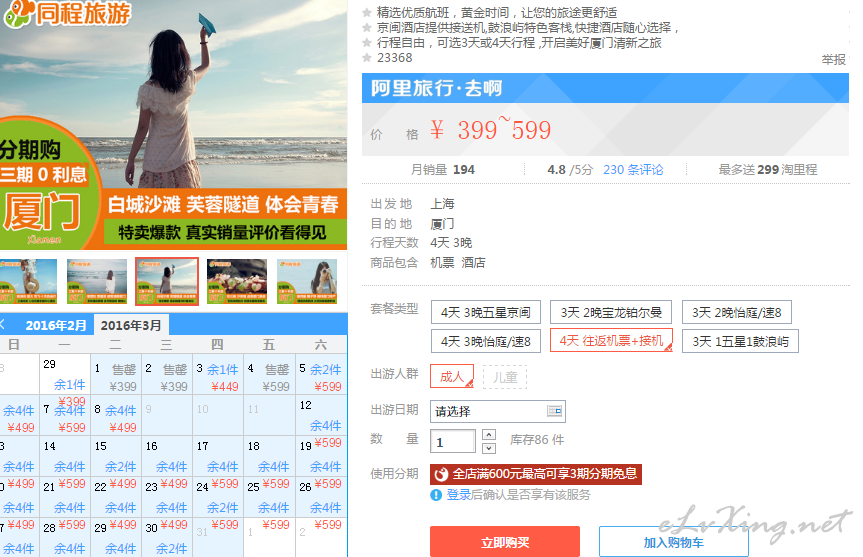
Task: Select package 4天 3晚五星京闽
Action: pos(485,312)
